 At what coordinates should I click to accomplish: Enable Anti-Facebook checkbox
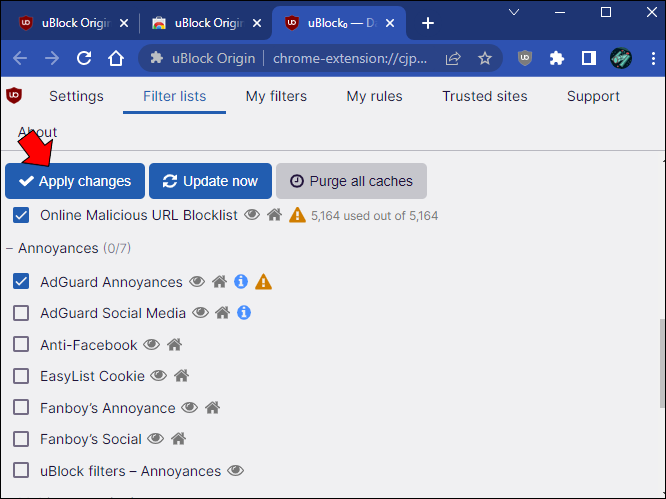(21, 344)
